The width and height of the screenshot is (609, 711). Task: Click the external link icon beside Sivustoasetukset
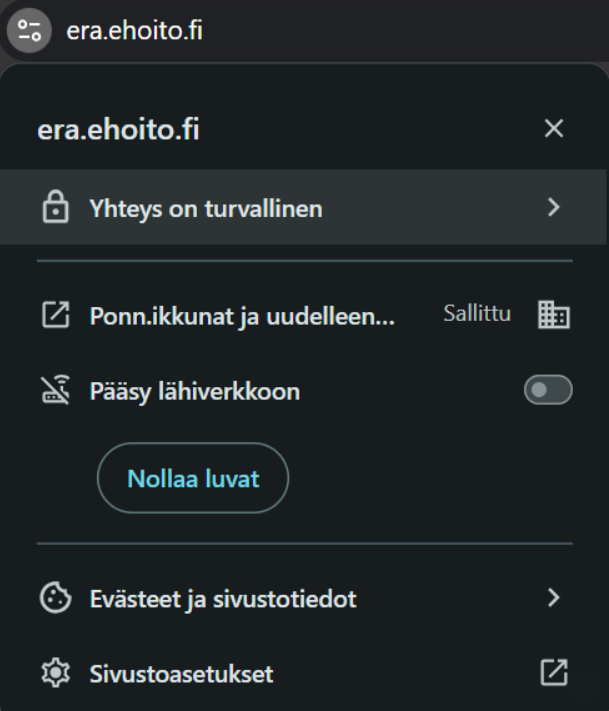[x=553, y=674]
